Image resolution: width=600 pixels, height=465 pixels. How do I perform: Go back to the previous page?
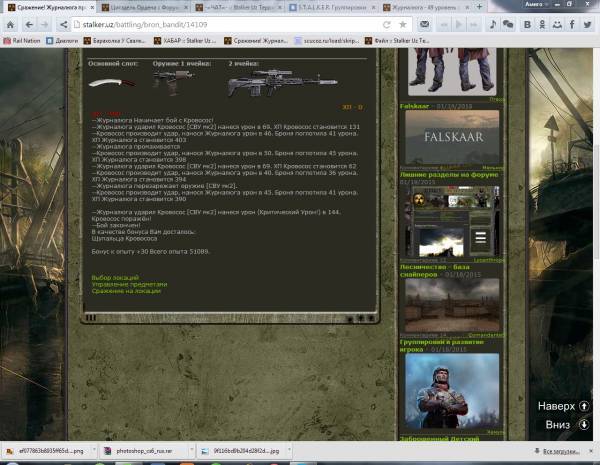29,25
